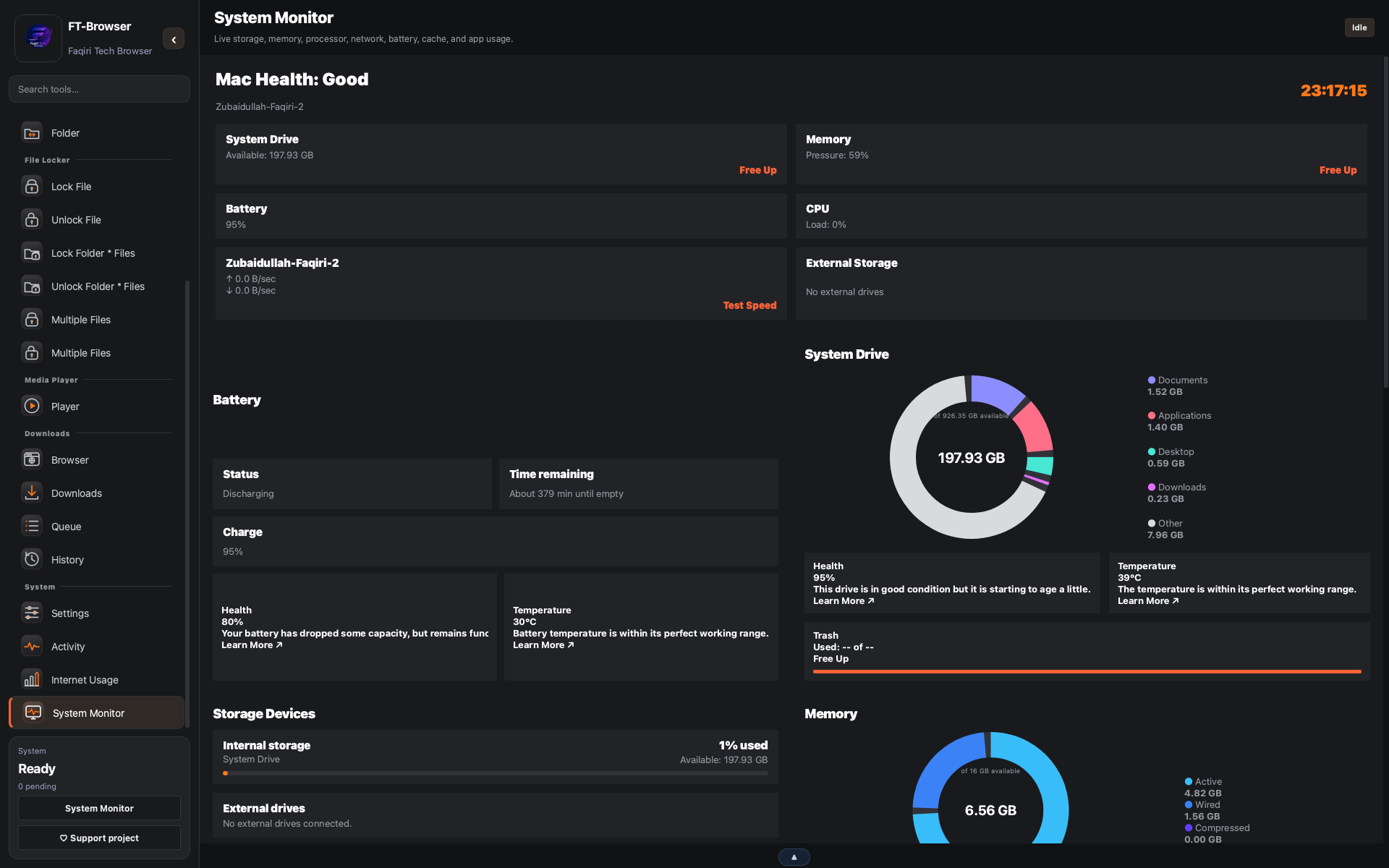Click Free Up in the Trash card
This screenshot has width=1389, height=868.
(x=831, y=658)
